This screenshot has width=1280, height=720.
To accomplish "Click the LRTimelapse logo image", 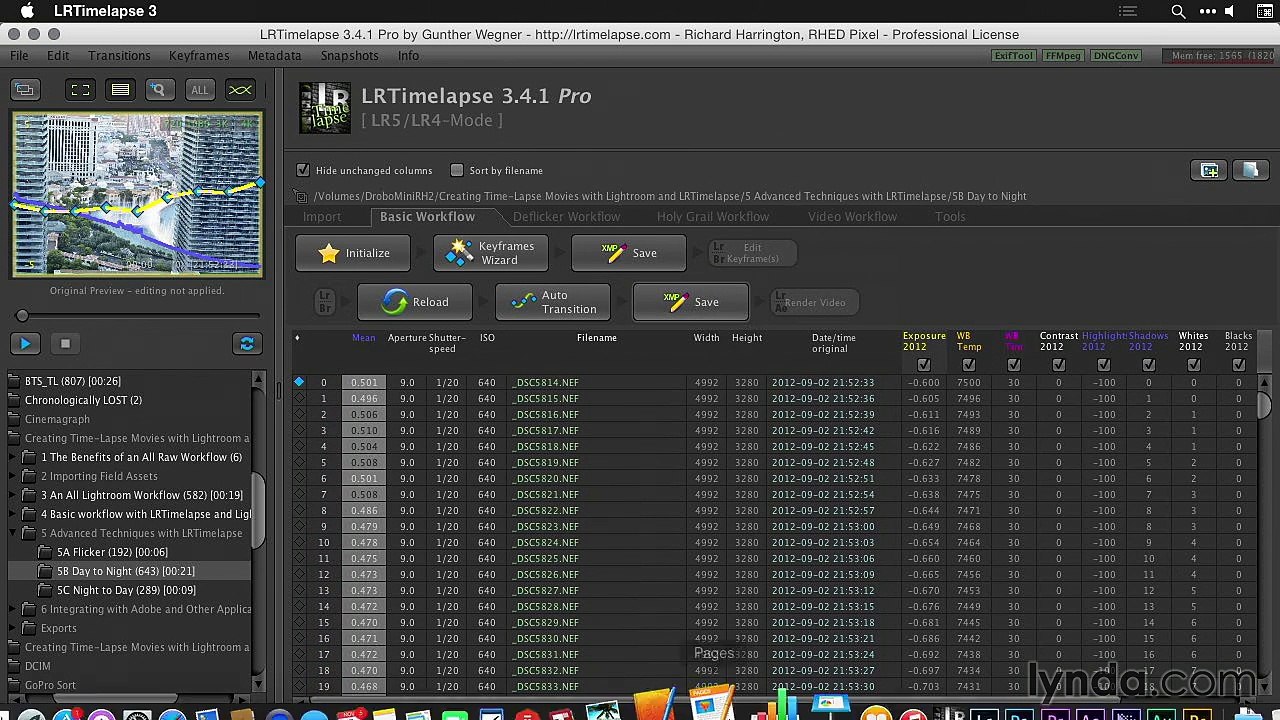I will click(325, 108).
